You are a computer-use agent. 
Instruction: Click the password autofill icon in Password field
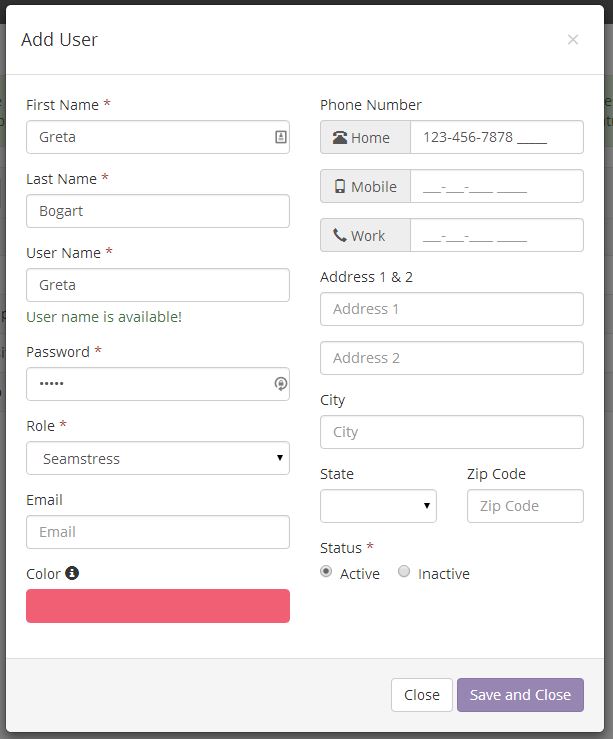[x=280, y=384]
